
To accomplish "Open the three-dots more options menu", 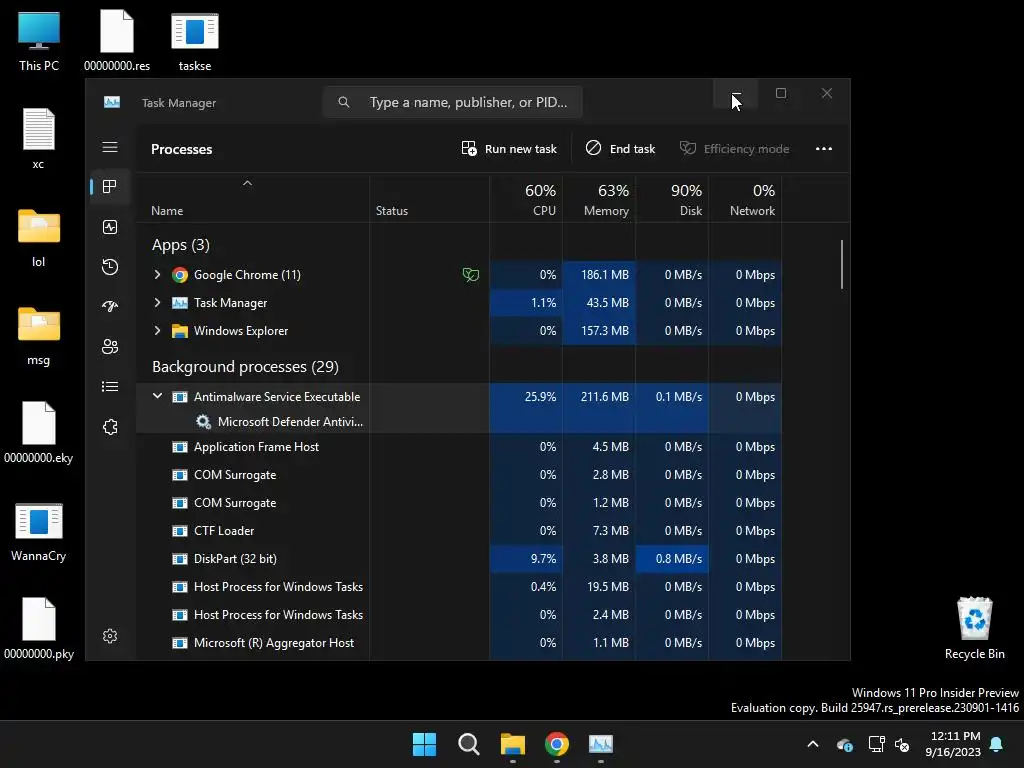I will click(x=824, y=149).
